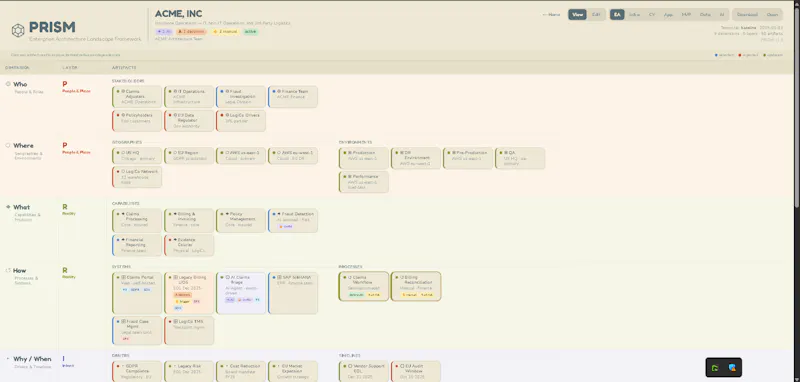800x382 pixels.
Task: Open the Legacy Risk driver card
Action: pyautogui.click(x=189, y=371)
